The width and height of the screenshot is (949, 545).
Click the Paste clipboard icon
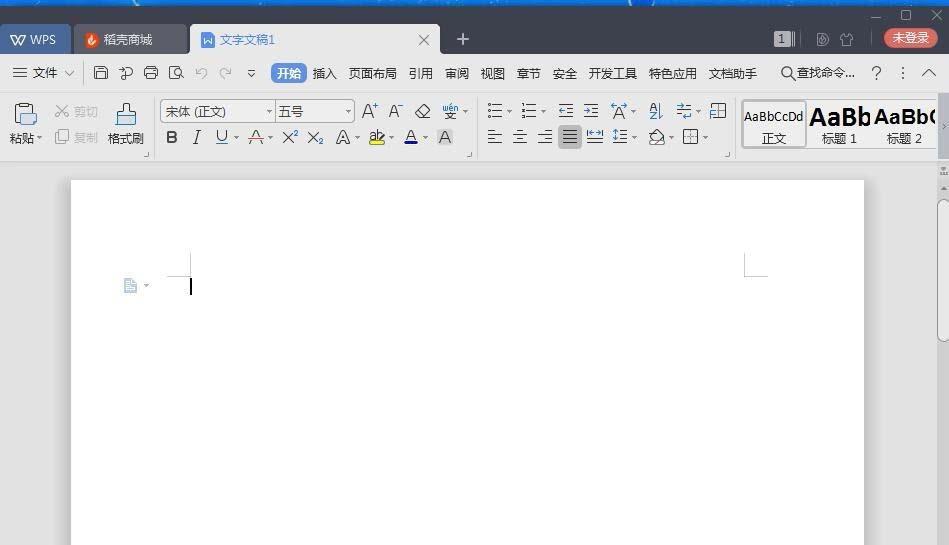tap(25, 114)
